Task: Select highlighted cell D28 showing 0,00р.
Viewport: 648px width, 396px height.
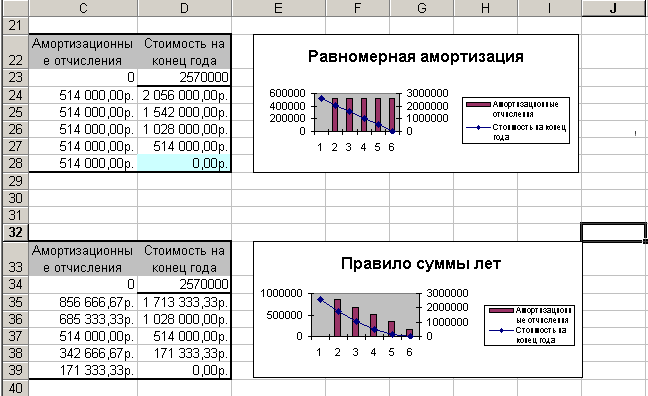Action: [x=184, y=163]
